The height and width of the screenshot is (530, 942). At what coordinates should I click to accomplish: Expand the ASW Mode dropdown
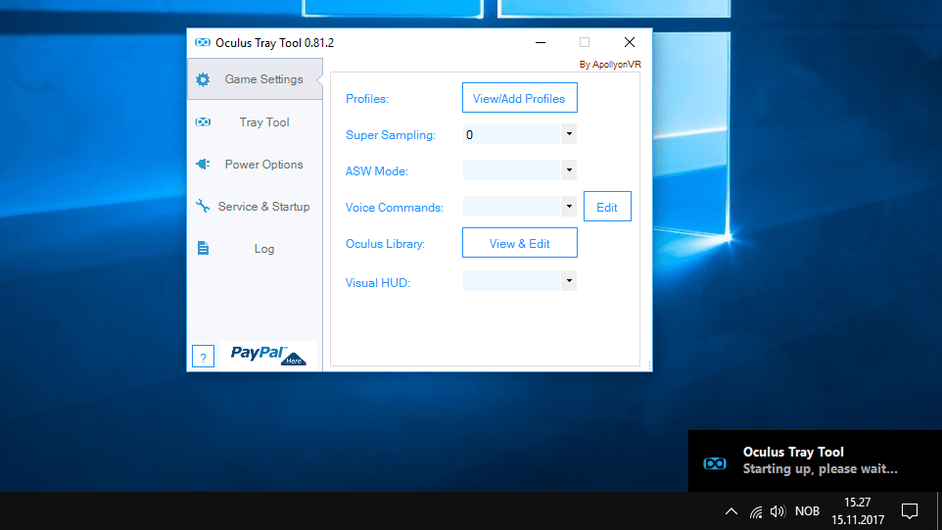pos(569,170)
